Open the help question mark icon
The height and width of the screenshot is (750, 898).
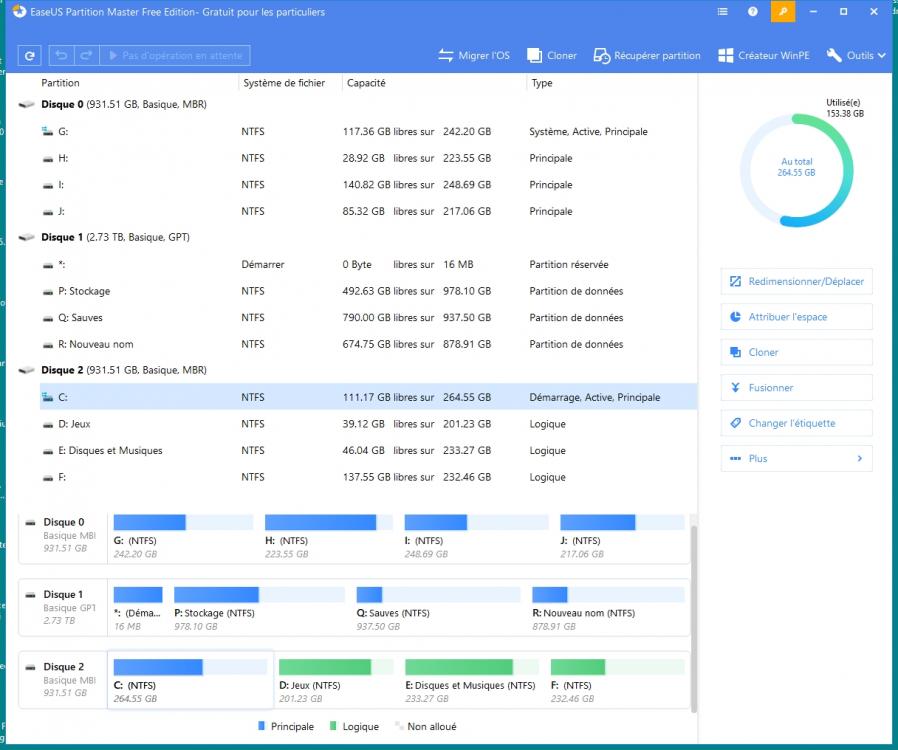(x=752, y=12)
